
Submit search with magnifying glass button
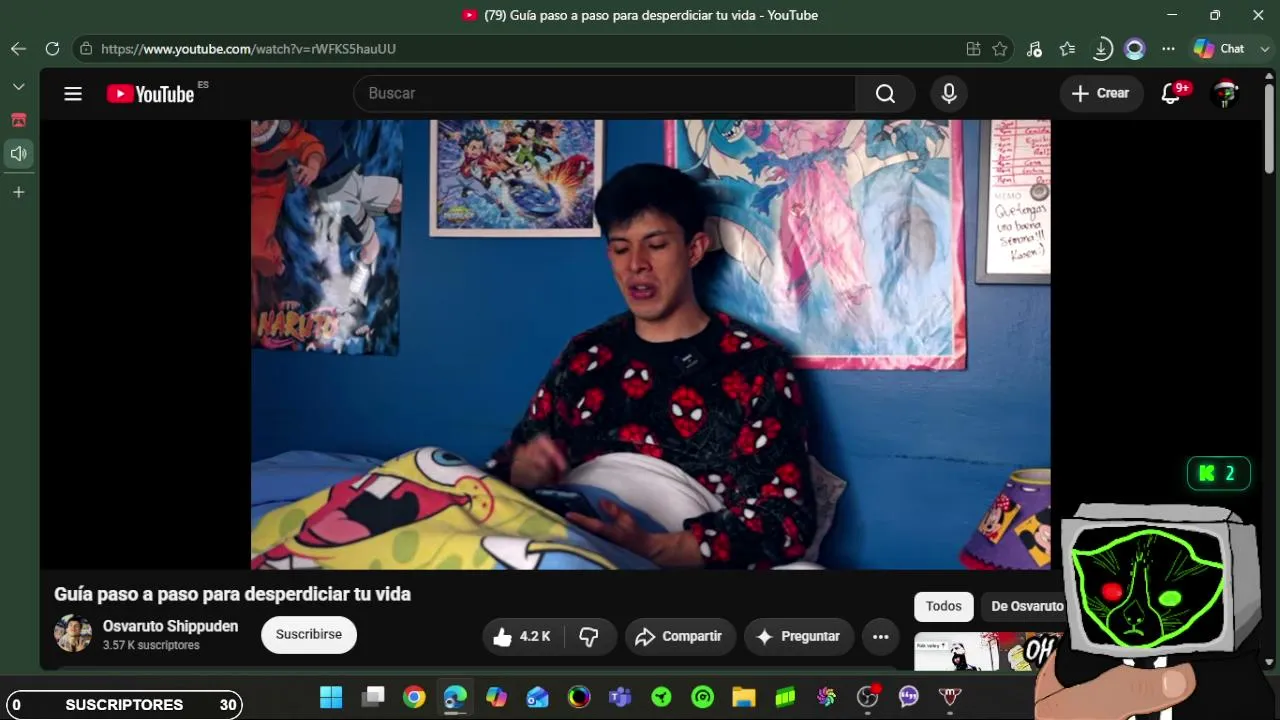[x=885, y=93]
